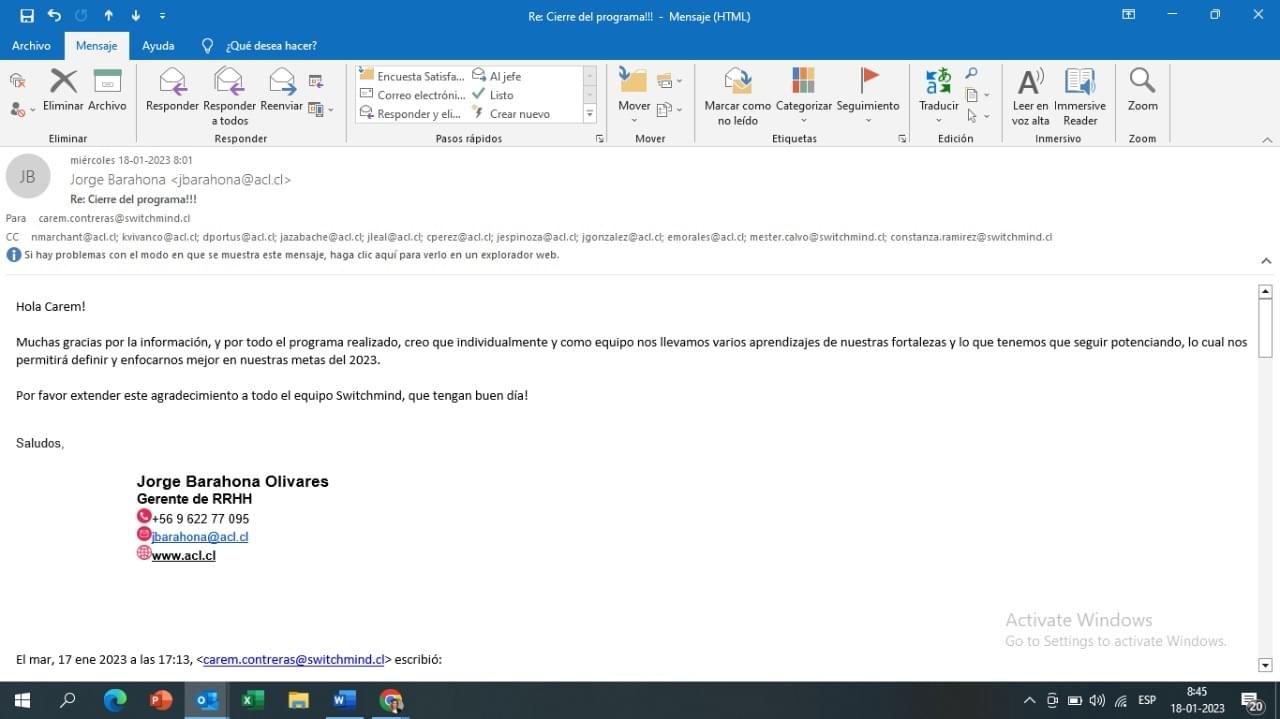The width and height of the screenshot is (1280, 719).
Task: Expand the Seguimiento flag dropdown
Action: [x=867, y=121]
